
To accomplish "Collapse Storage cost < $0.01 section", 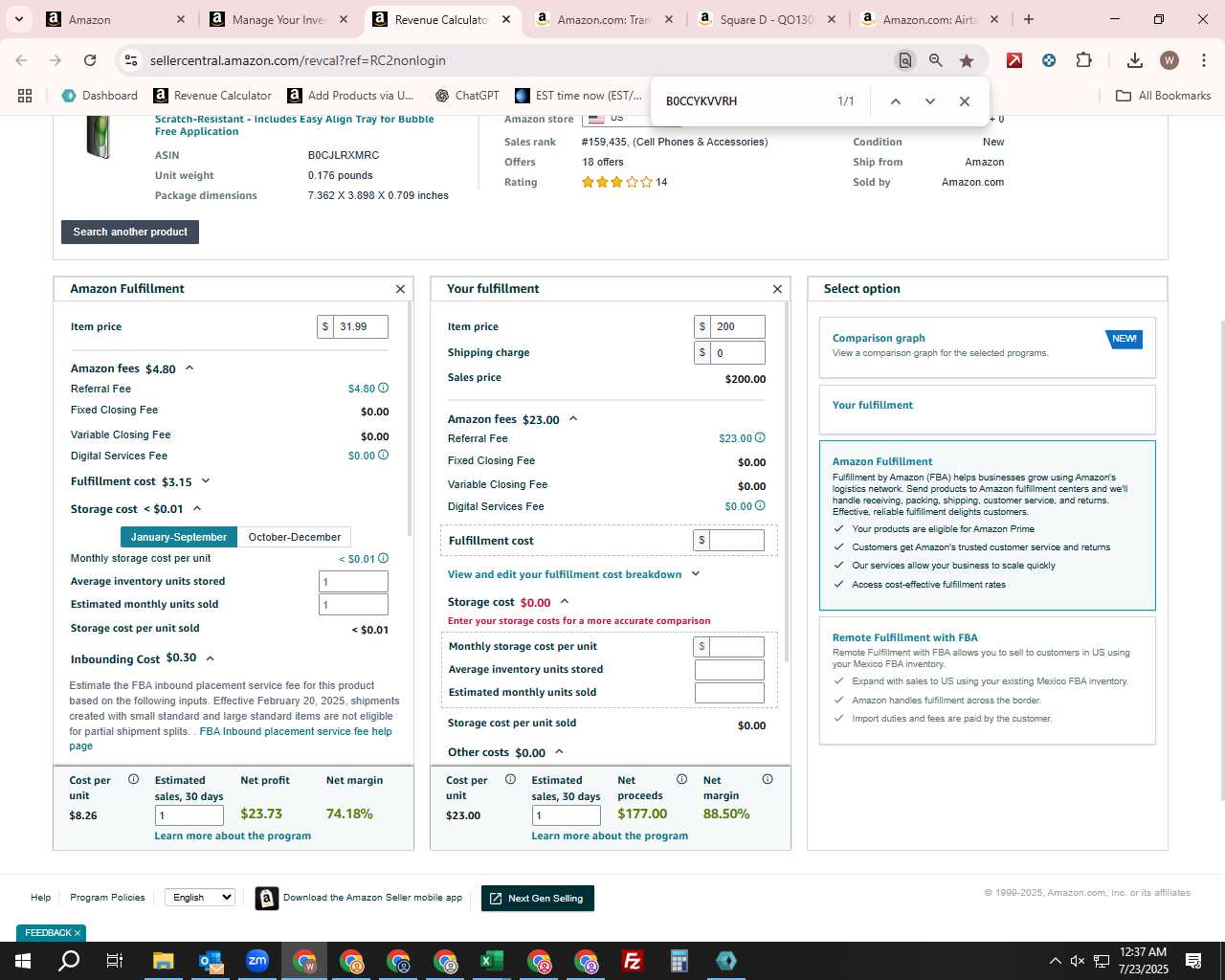I will pos(197,509).
